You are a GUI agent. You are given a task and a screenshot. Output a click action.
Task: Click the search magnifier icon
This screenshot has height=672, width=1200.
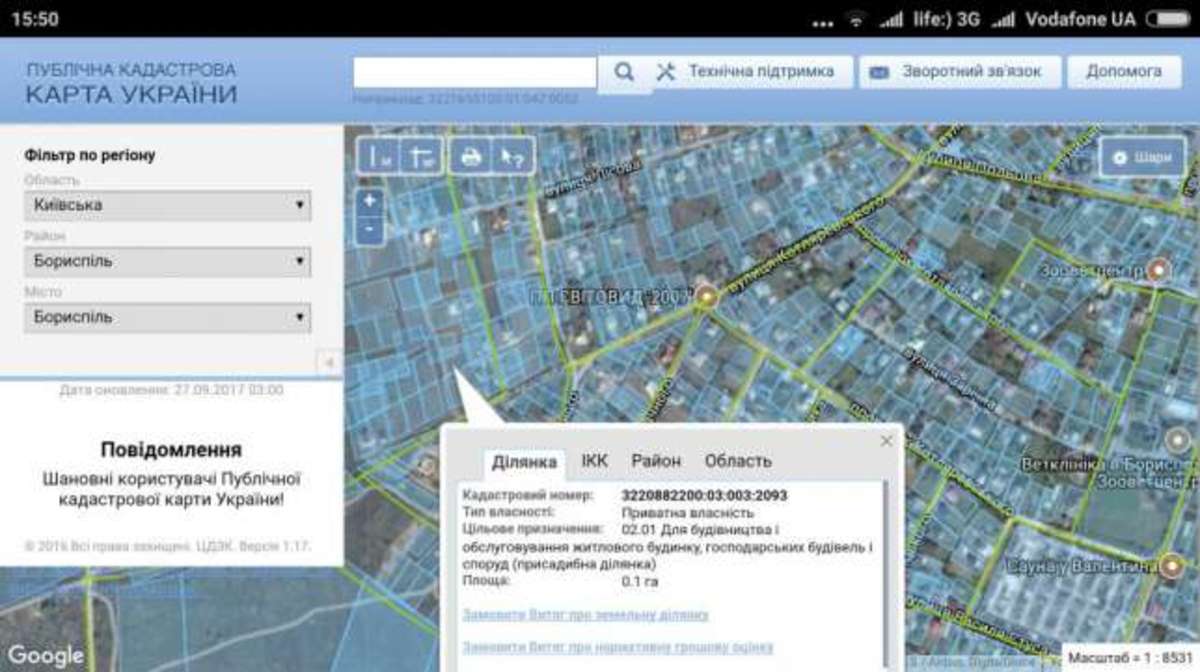click(x=624, y=72)
